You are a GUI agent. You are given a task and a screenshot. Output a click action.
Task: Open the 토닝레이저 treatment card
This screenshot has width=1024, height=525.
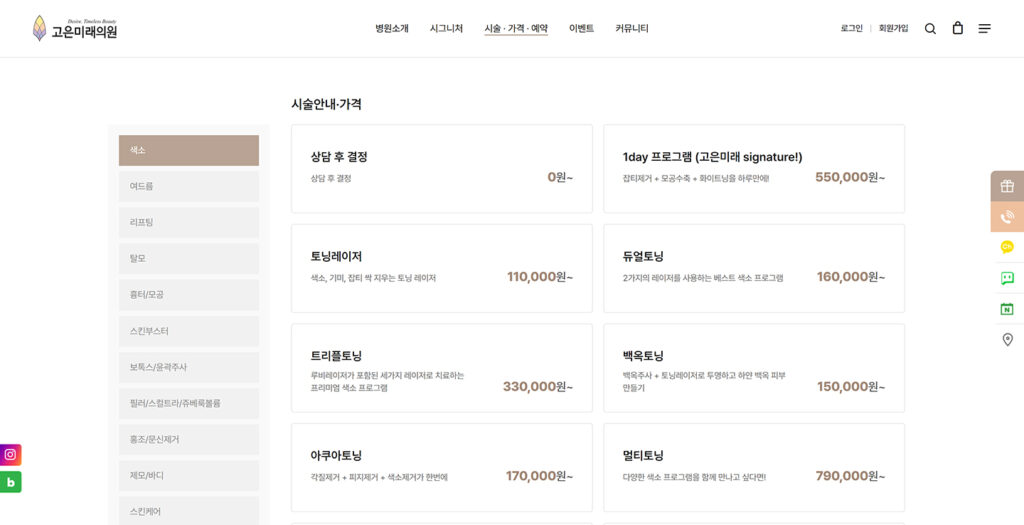coord(441,268)
